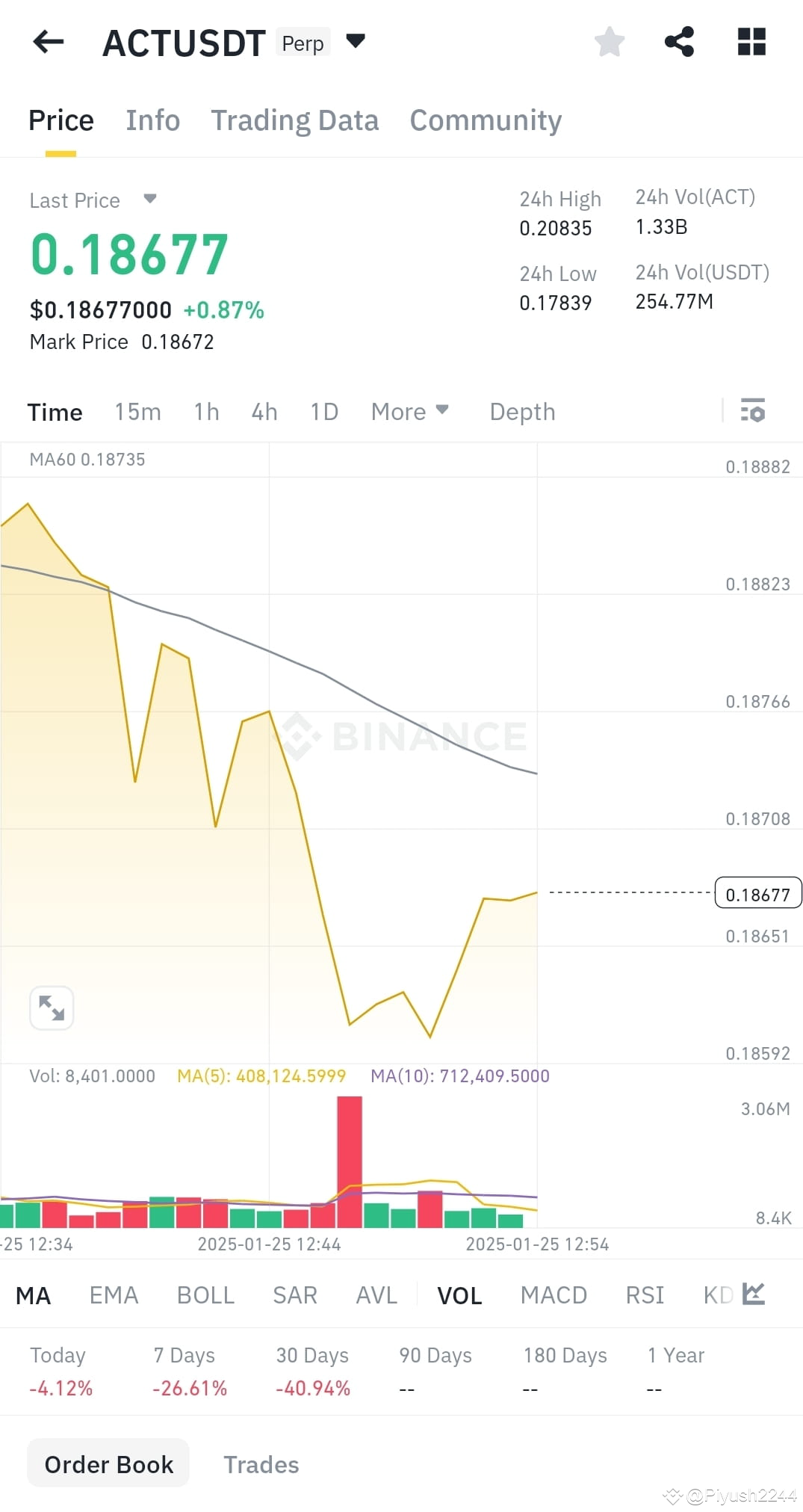Viewport: 803px width, 1512px height.
Task: Open chart settings icon right of Depth
Action: pos(753,411)
